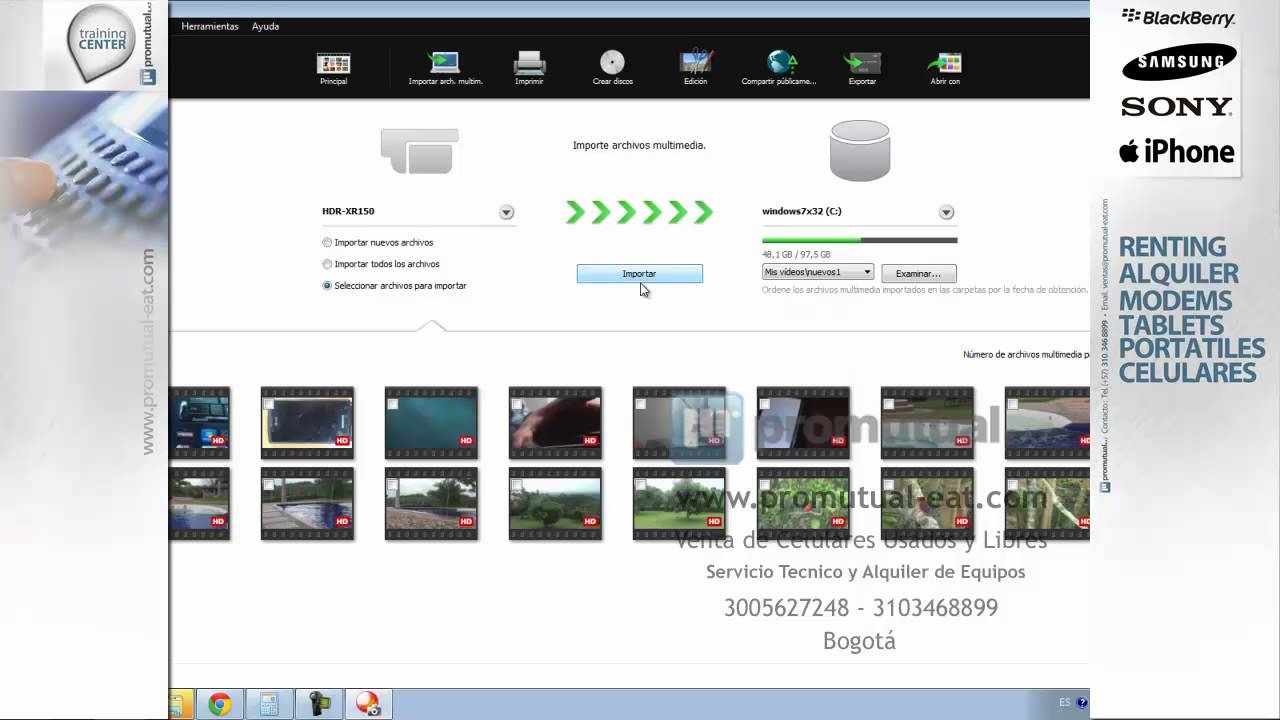Open the Crear discos disc icon
This screenshot has height=720, width=1280.
point(612,68)
